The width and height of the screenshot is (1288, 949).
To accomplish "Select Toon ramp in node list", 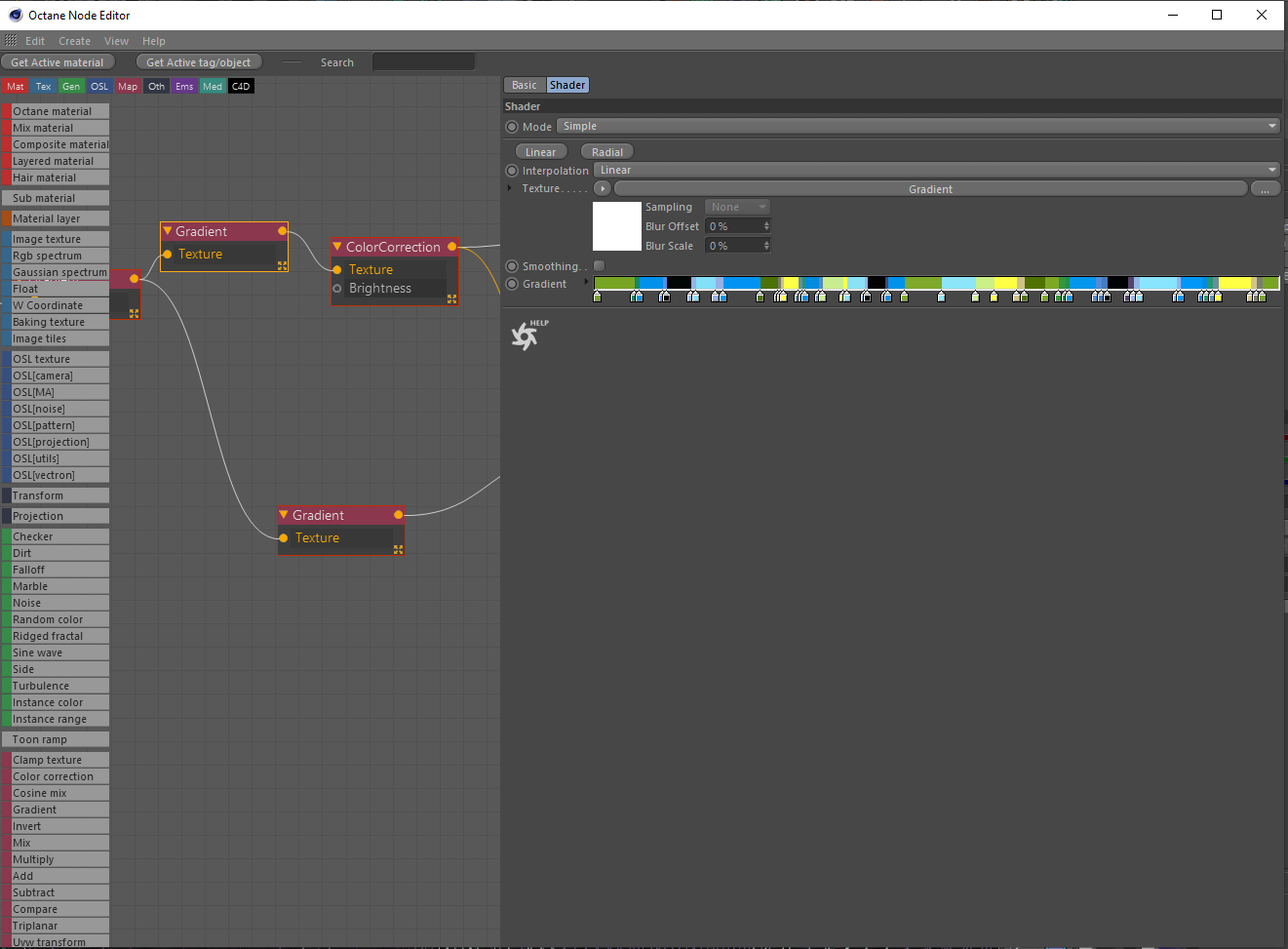I will 56,739.
